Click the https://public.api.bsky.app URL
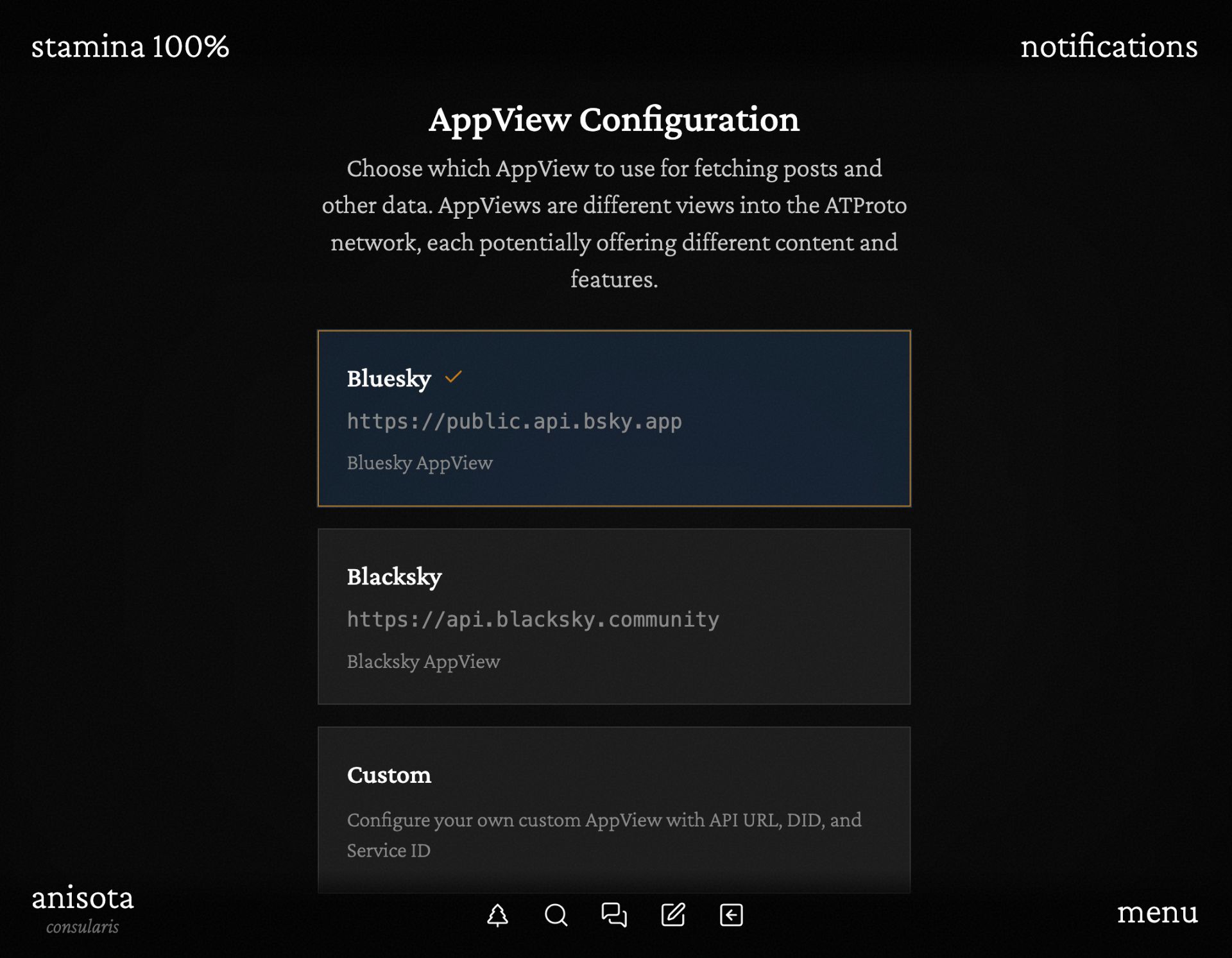The height and width of the screenshot is (958, 1232). click(514, 422)
